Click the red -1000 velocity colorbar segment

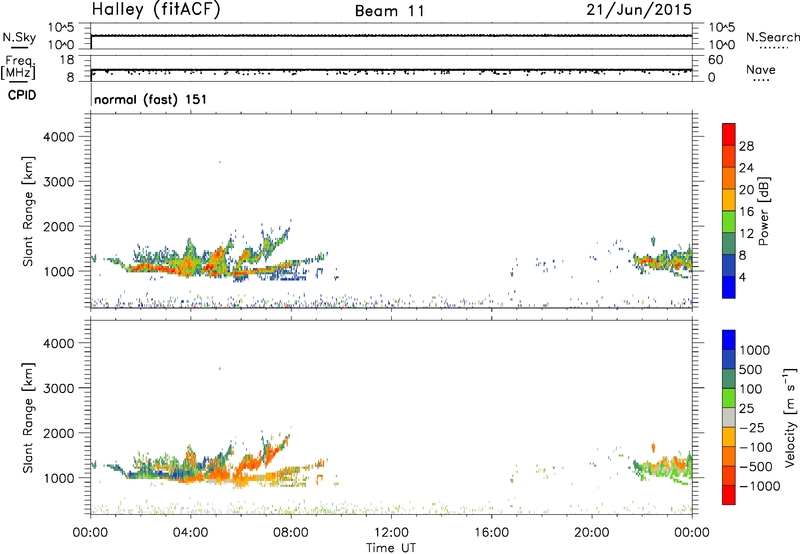coord(729,495)
